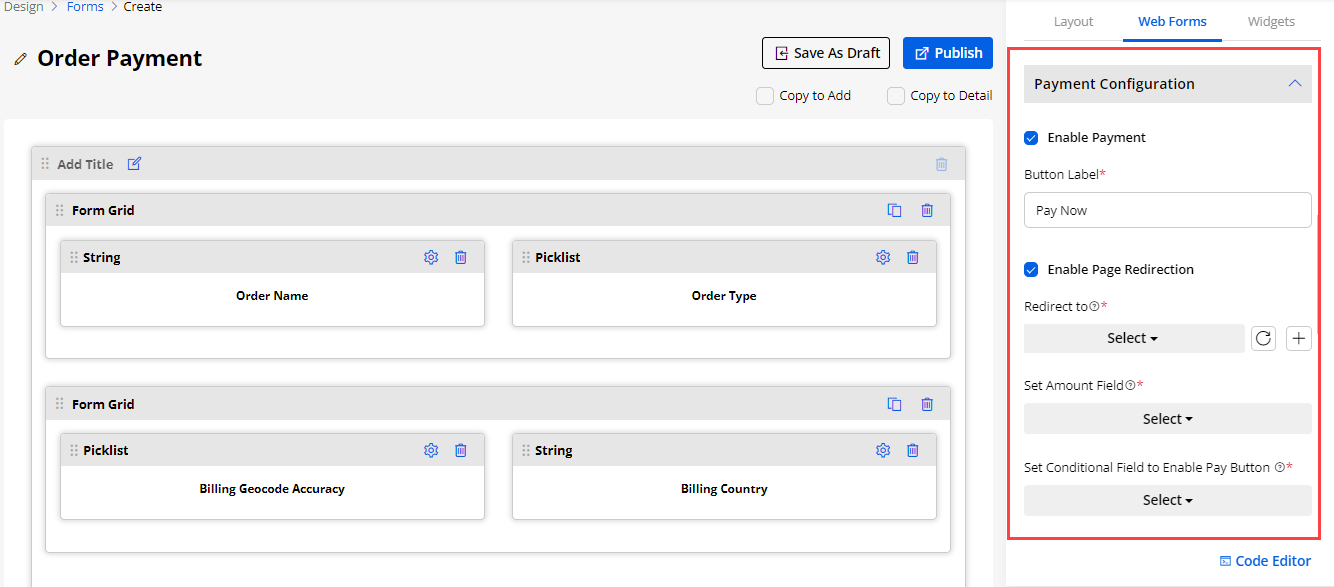Open the Redirect to Select dropdown
This screenshot has width=1334, height=587.
pos(1133,338)
